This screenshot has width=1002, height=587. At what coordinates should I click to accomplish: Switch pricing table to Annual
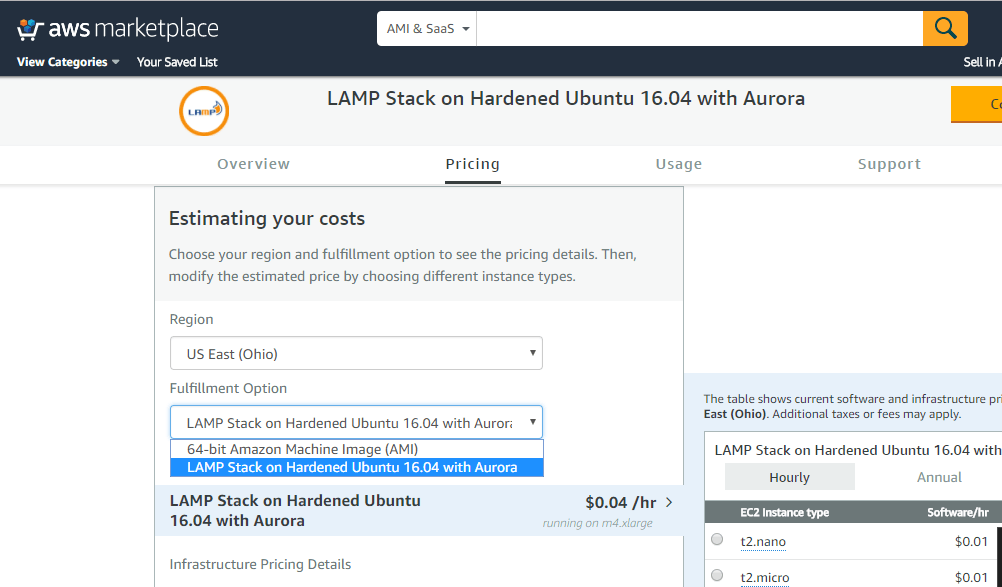point(939,477)
